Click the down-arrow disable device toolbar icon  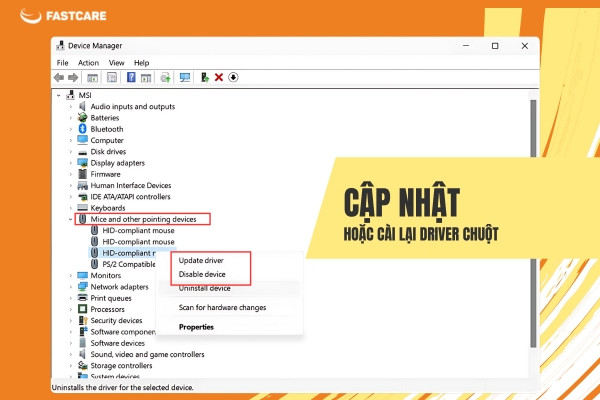click(x=233, y=77)
